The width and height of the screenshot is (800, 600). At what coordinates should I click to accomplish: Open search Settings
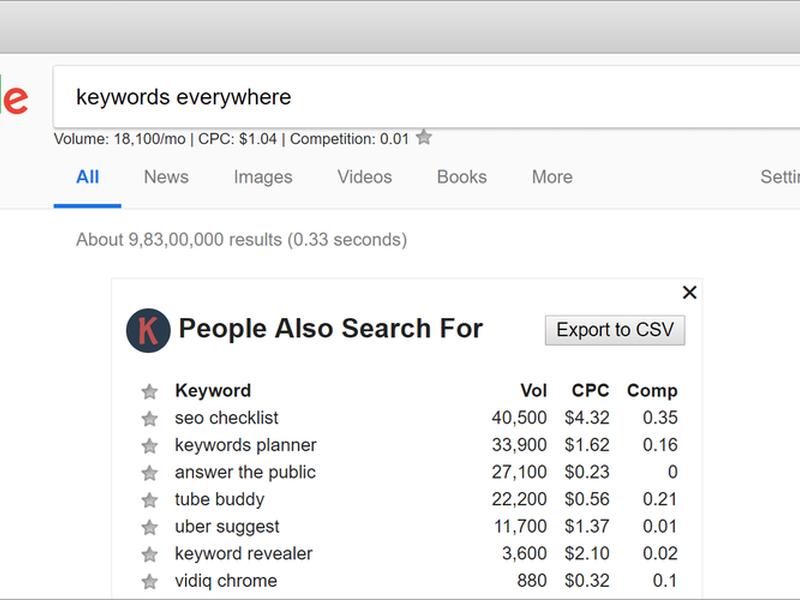(x=780, y=177)
